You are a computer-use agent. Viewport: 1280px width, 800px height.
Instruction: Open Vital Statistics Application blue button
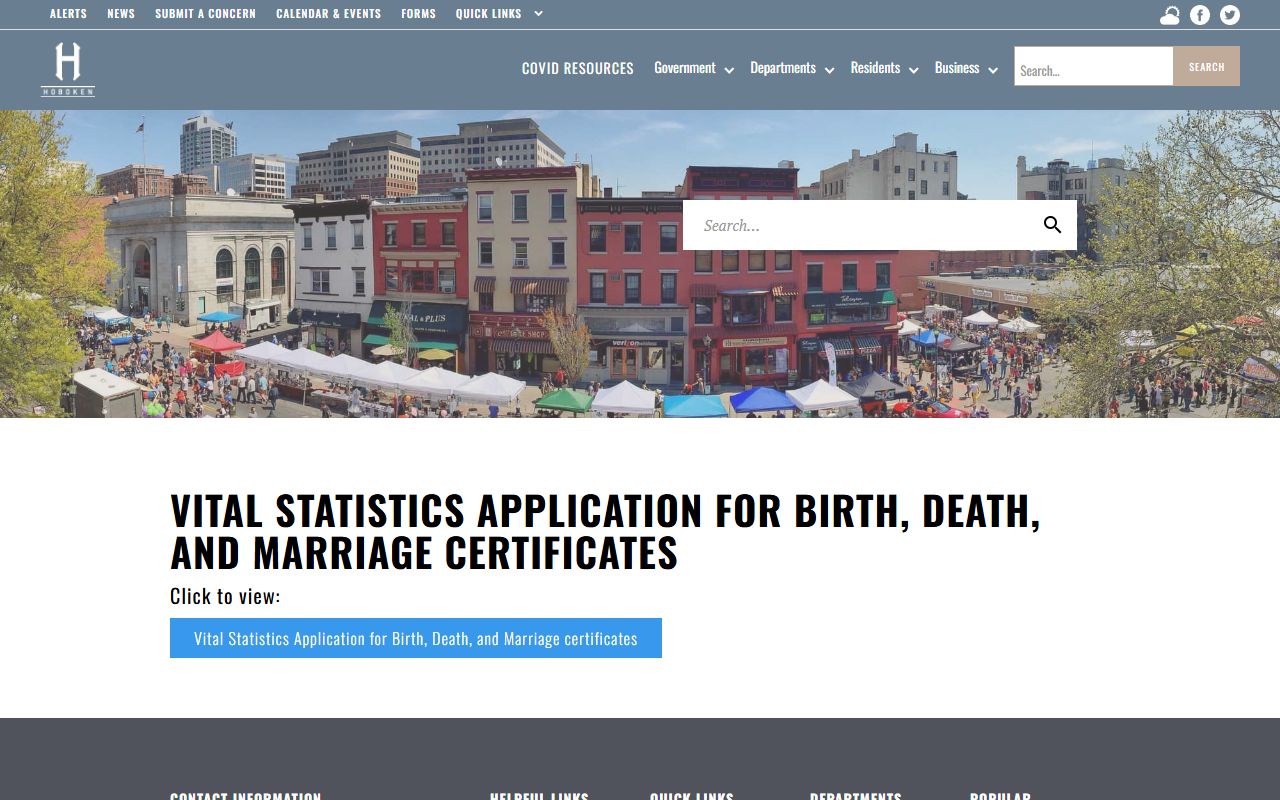416,638
